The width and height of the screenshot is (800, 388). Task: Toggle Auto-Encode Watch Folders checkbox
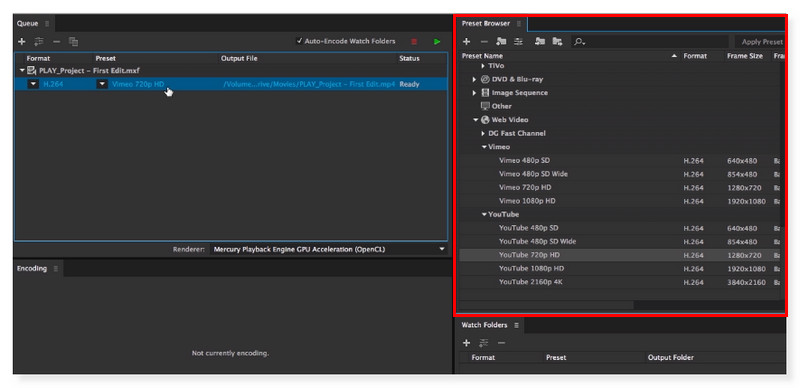pos(300,41)
